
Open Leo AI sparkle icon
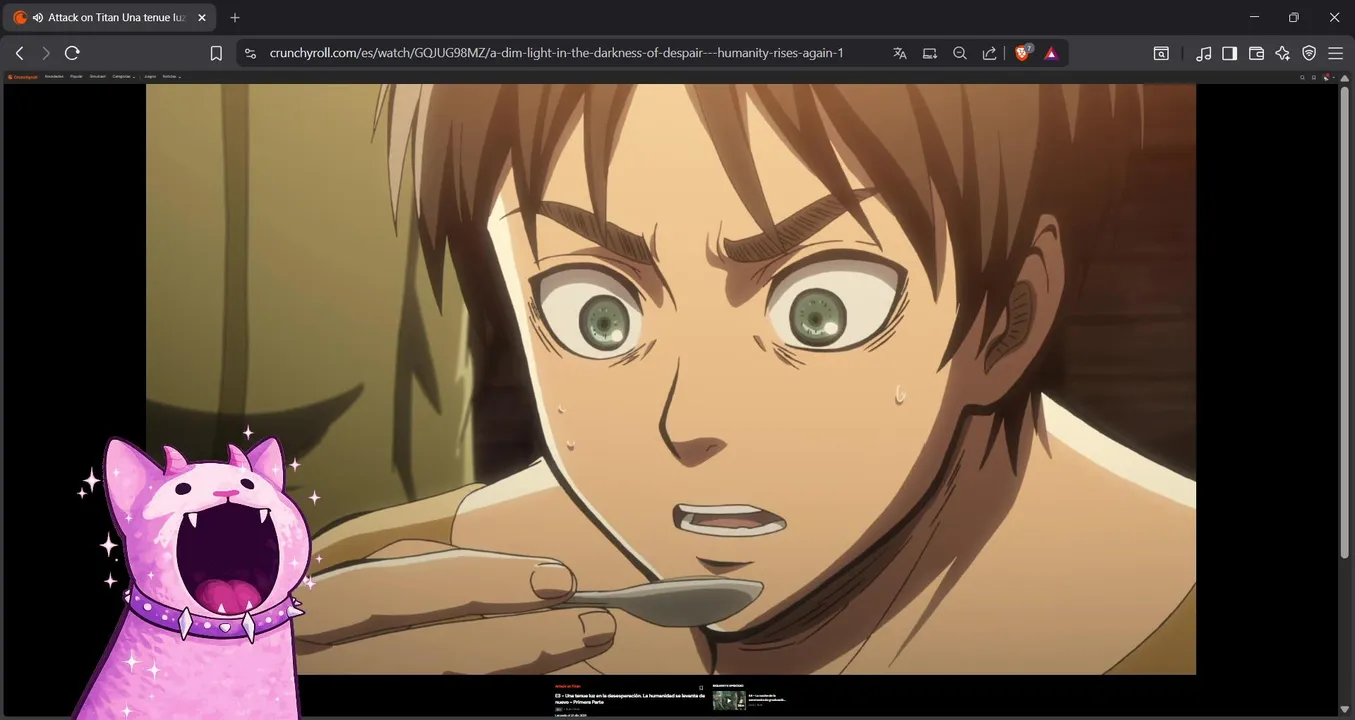1283,53
